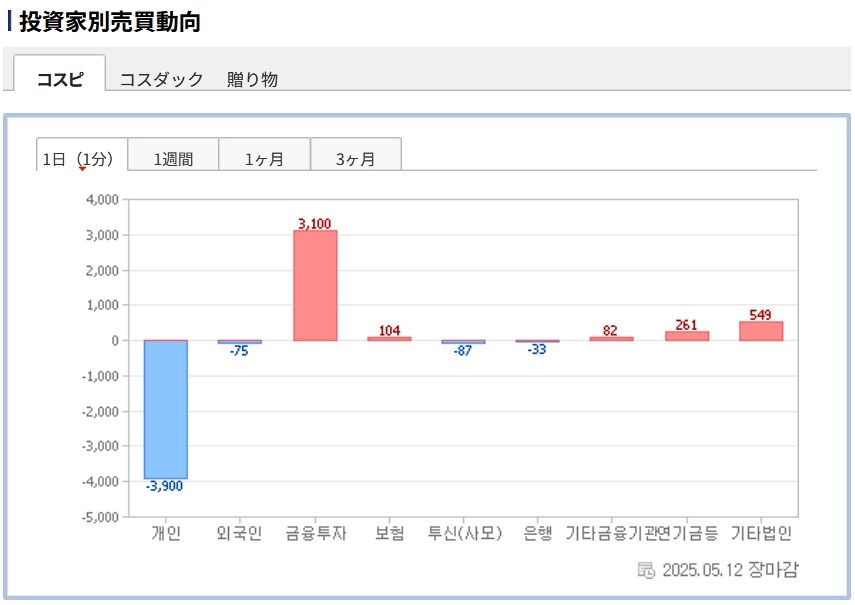The width and height of the screenshot is (855, 605).
Task: Click the 은행 bar labeled -33
Action: click(x=538, y=342)
